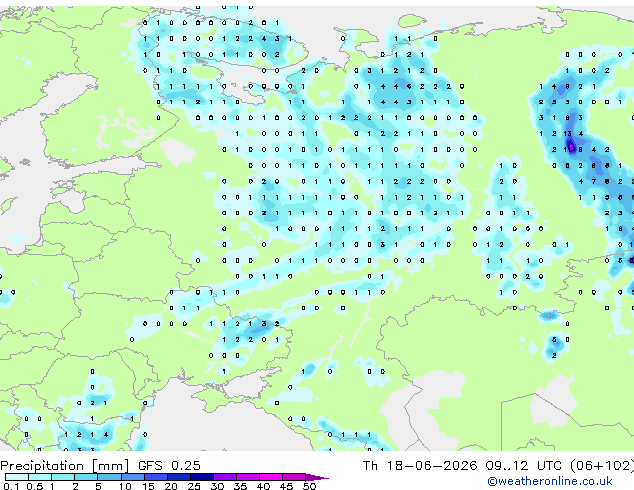This screenshot has height=490, width=634.
Task: Click the legend scale label "45"
Action: click(286, 486)
